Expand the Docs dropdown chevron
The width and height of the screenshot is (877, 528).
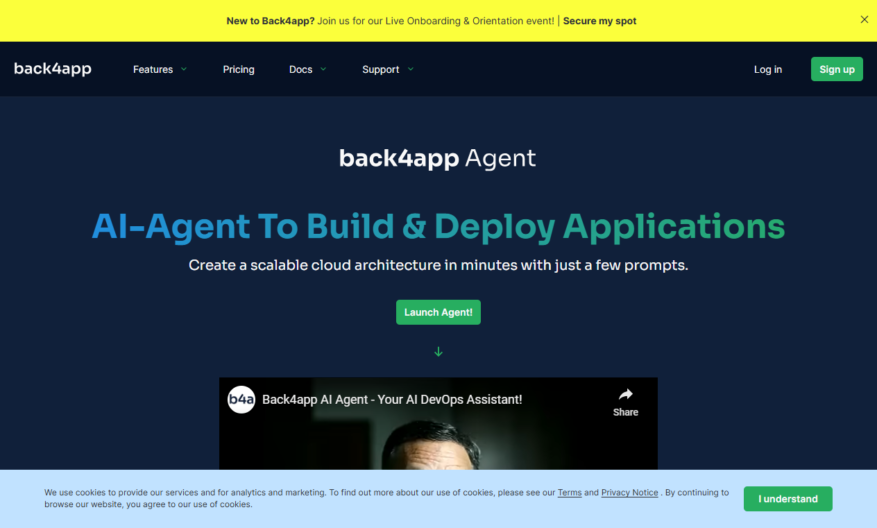[323, 69]
